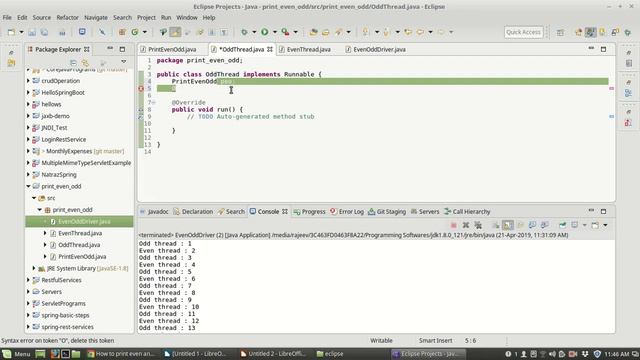Click the volume icon in the system tray
This screenshot has width=640, height=360.
[552, 354]
